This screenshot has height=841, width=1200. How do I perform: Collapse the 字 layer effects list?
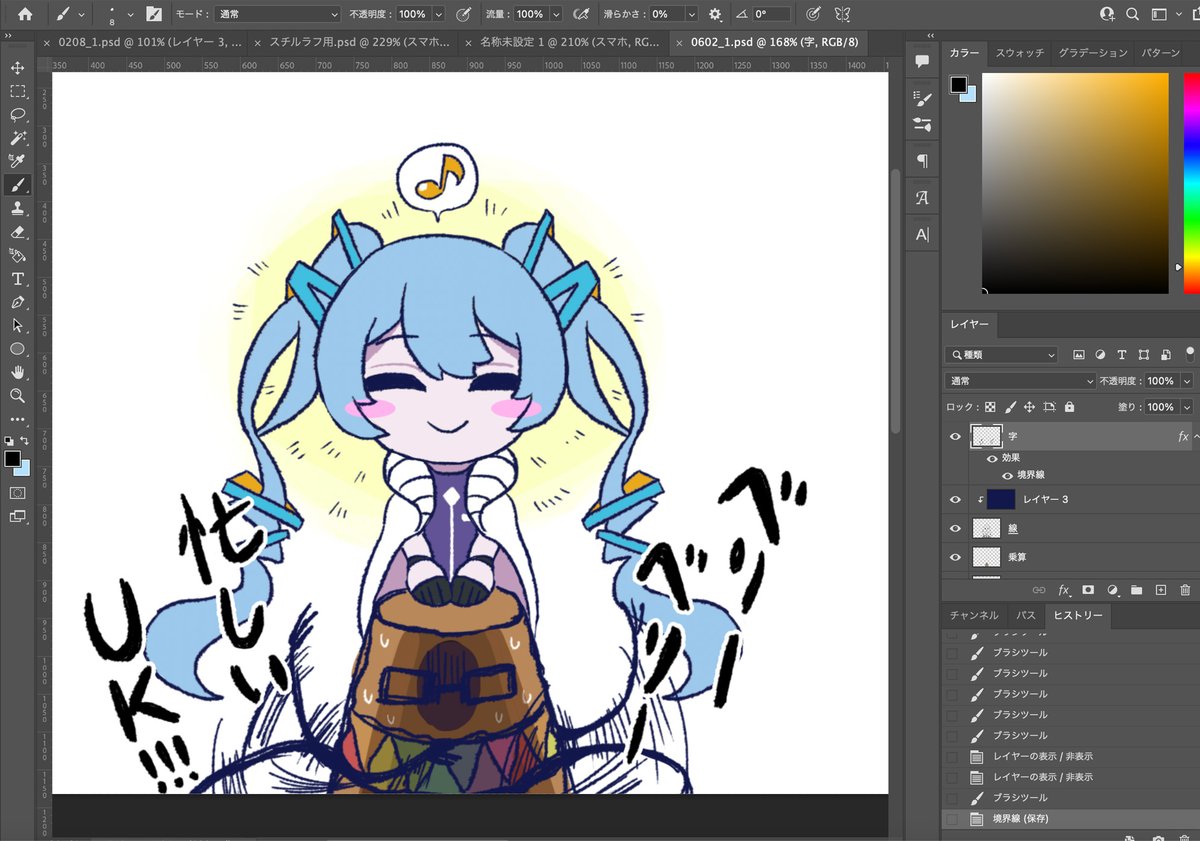click(x=1196, y=437)
